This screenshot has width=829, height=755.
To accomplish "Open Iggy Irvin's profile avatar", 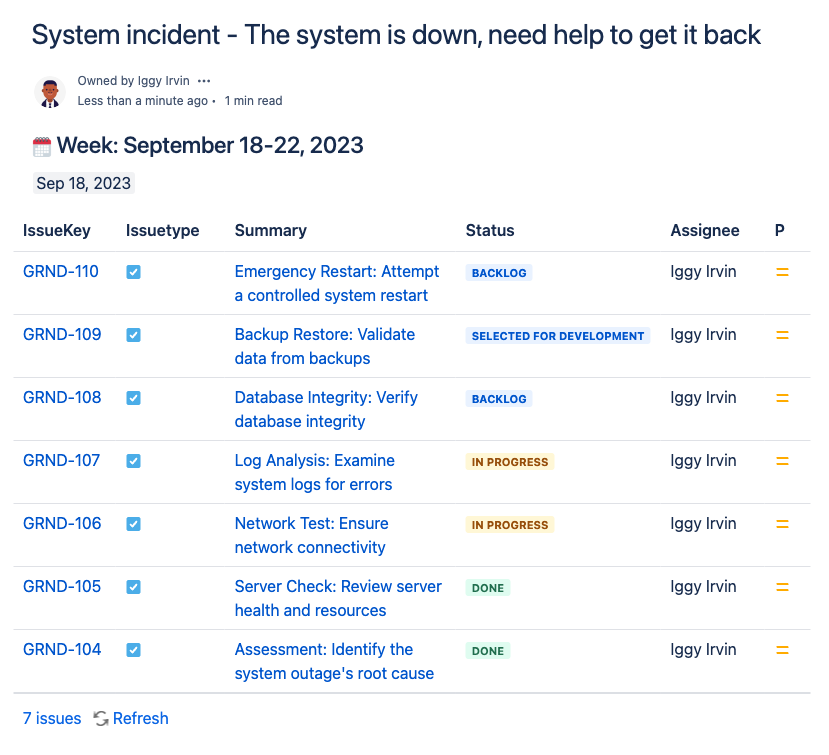I will (49, 90).
